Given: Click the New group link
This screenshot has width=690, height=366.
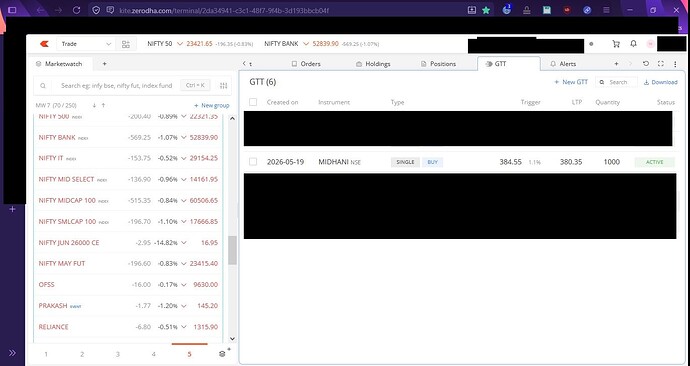Looking at the screenshot, I should pyautogui.click(x=212, y=106).
